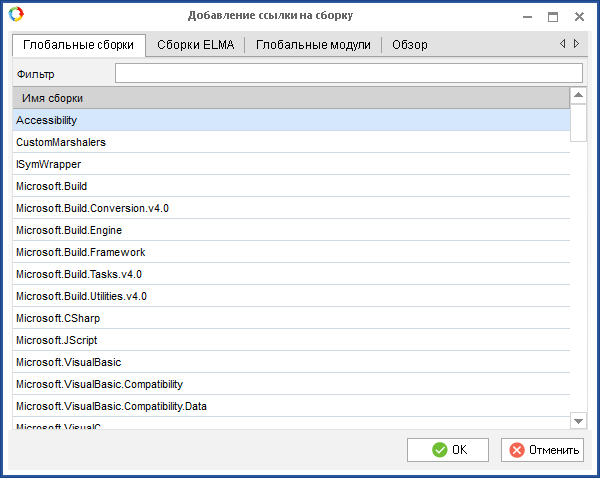600x478 pixels.
Task: Switch to the Глобальные сборки tab
Action: pos(78,45)
